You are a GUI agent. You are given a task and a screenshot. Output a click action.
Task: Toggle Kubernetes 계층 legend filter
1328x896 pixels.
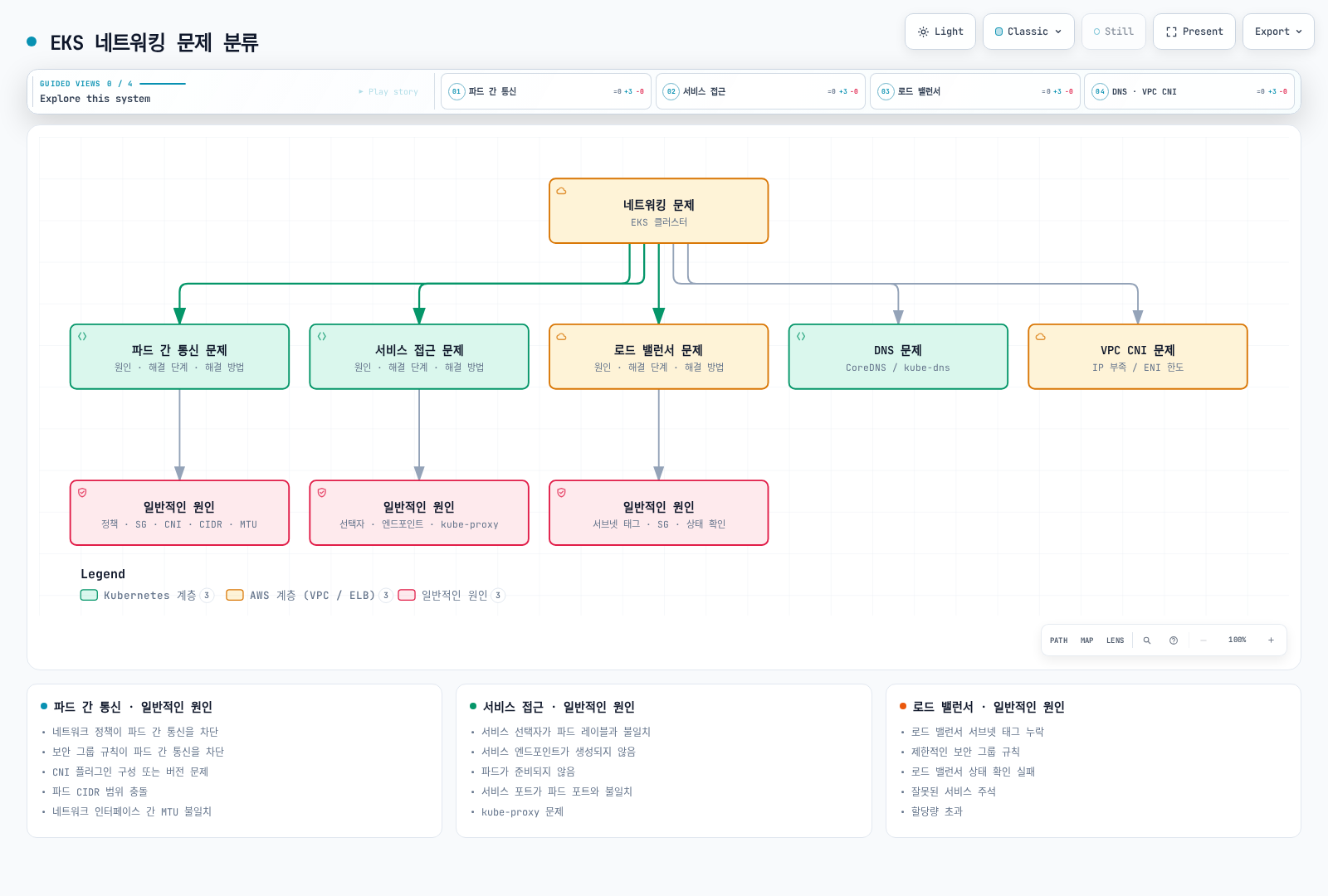[147, 596]
